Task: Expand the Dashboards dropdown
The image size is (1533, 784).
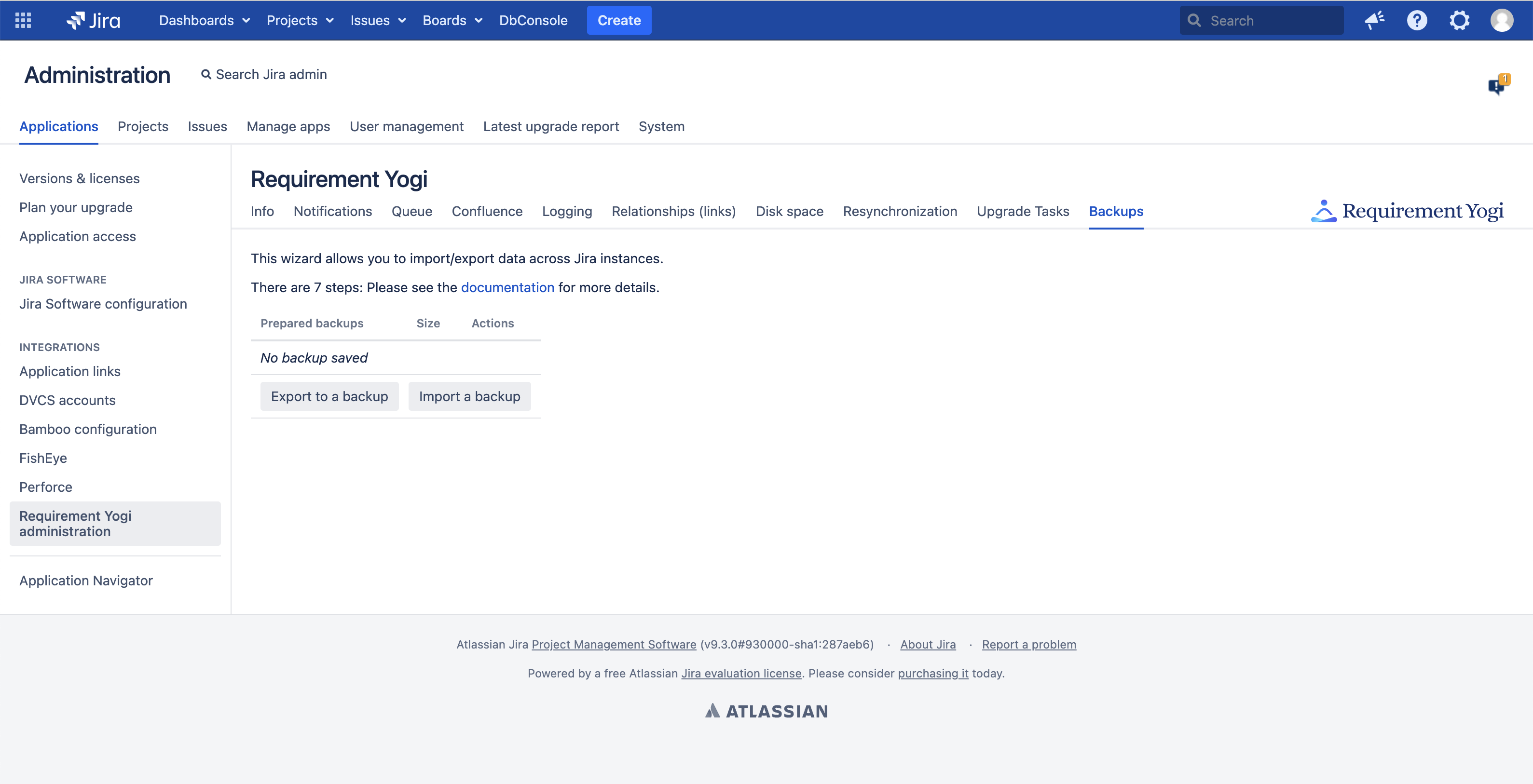Action: (x=204, y=20)
